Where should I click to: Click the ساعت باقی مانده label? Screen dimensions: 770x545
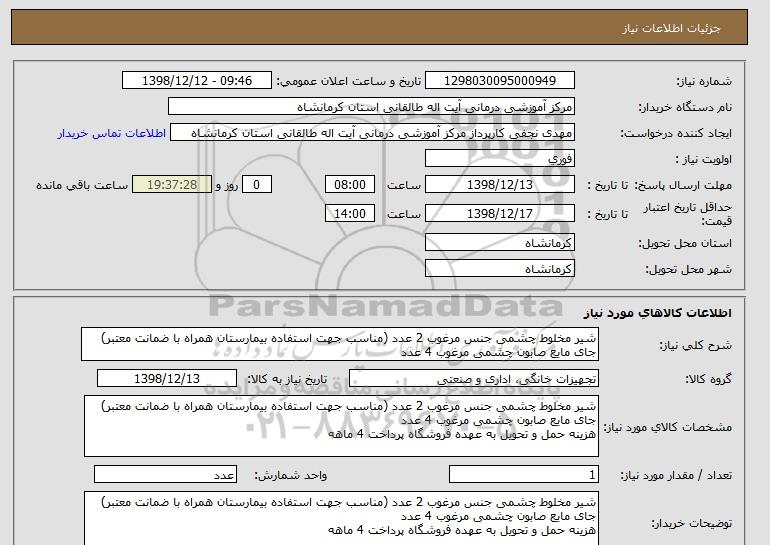(x=82, y=185)
